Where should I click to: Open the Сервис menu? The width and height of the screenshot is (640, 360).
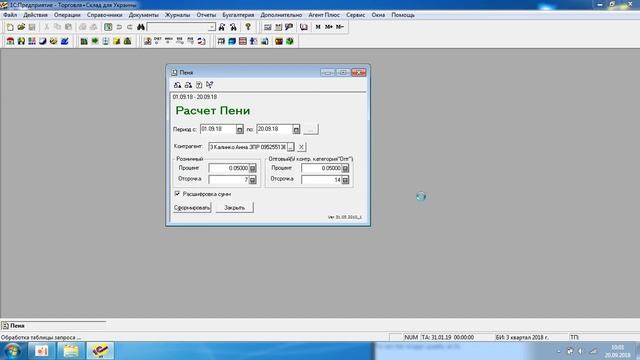[356, 15]
